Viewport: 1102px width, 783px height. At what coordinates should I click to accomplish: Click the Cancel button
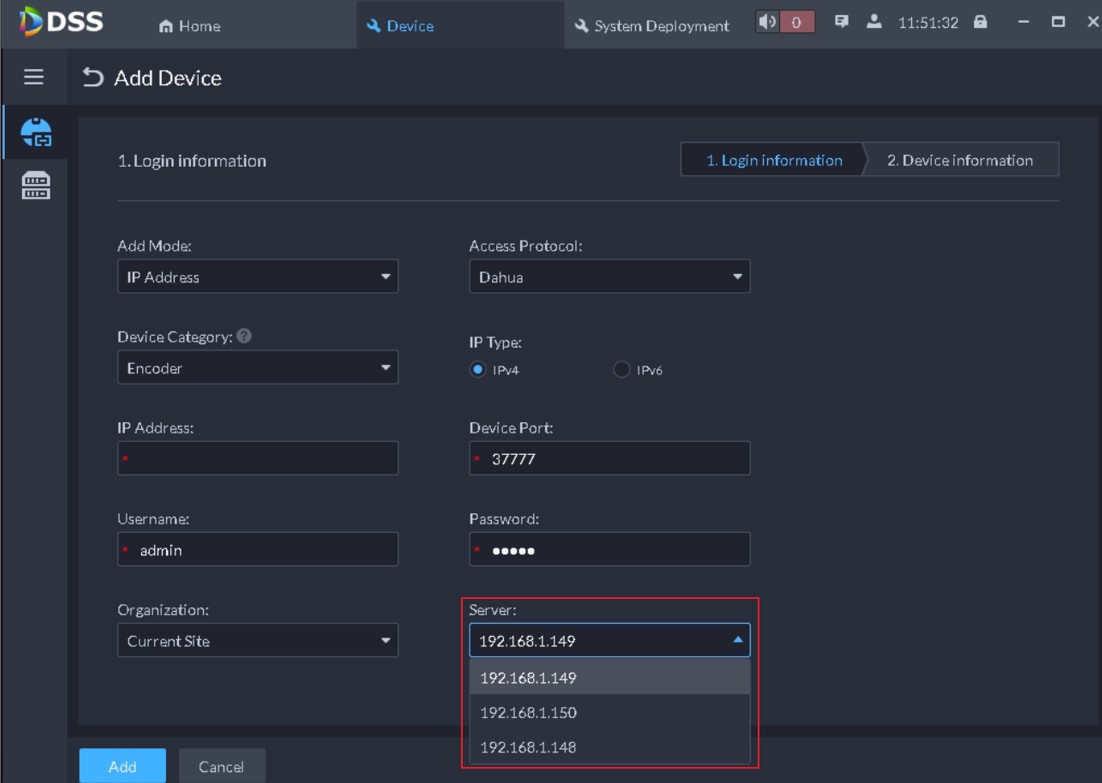tap(221, 766)
